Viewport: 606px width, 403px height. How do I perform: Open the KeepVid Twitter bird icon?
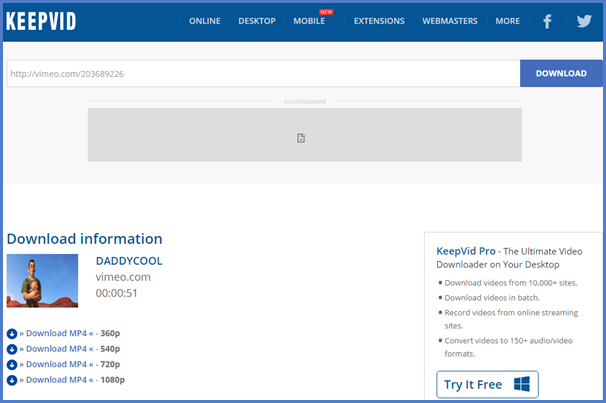point(584,21)
